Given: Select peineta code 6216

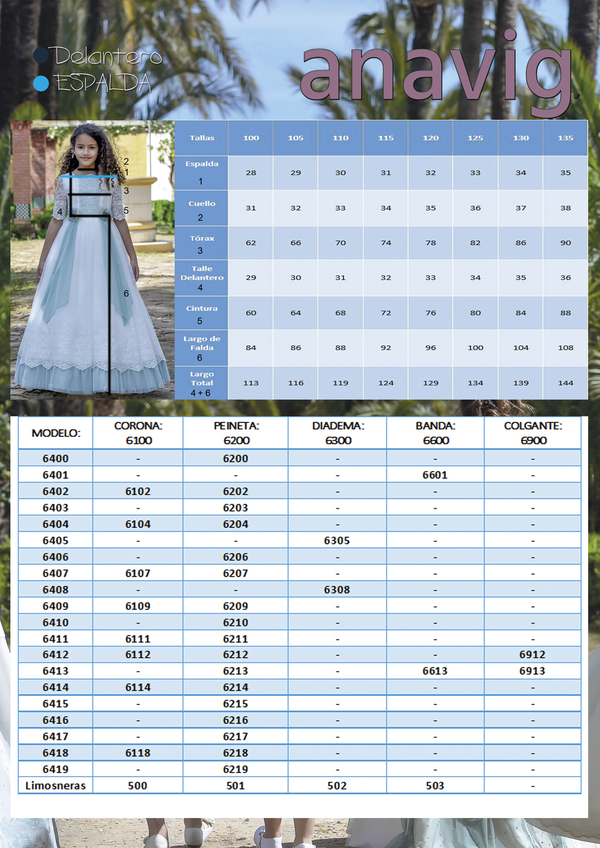Looking at the screenshot, I should tap(235, 720).
